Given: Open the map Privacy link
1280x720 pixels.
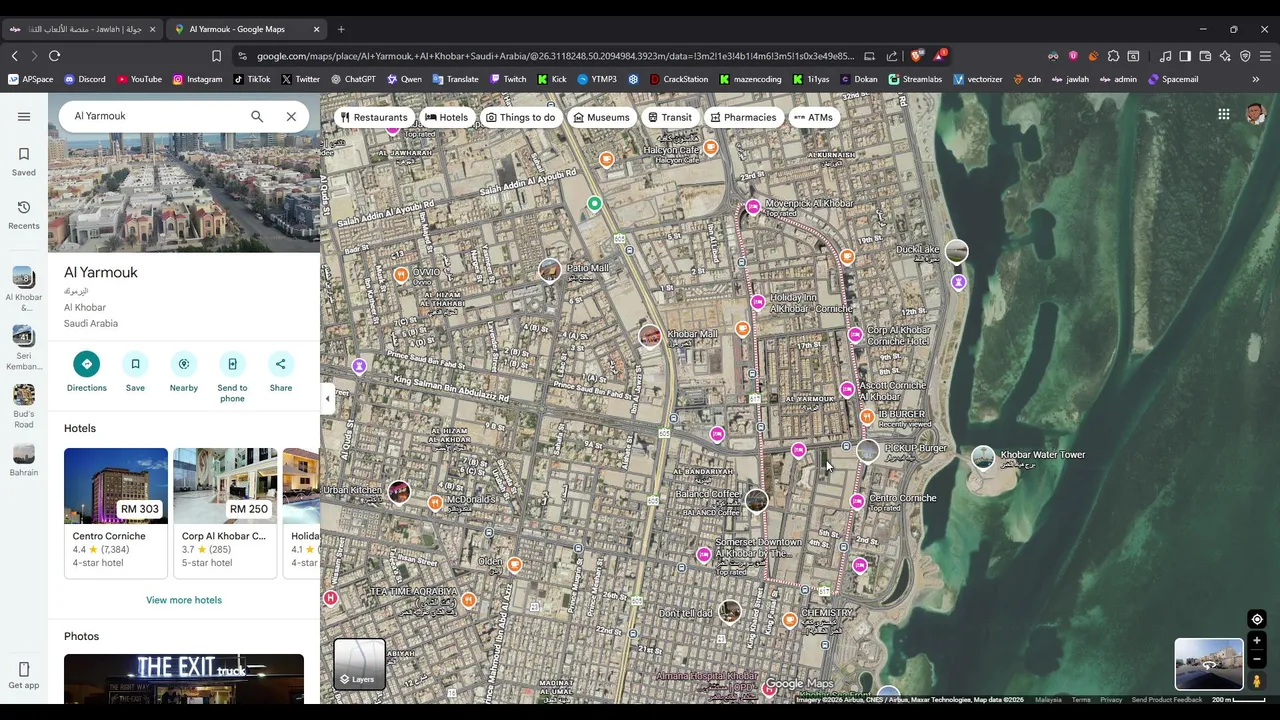Looking at the screenshot, I should click(1111, 700).
